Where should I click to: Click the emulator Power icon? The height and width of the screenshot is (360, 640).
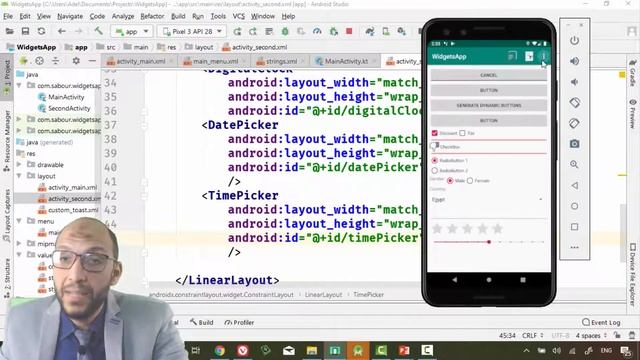574,40
